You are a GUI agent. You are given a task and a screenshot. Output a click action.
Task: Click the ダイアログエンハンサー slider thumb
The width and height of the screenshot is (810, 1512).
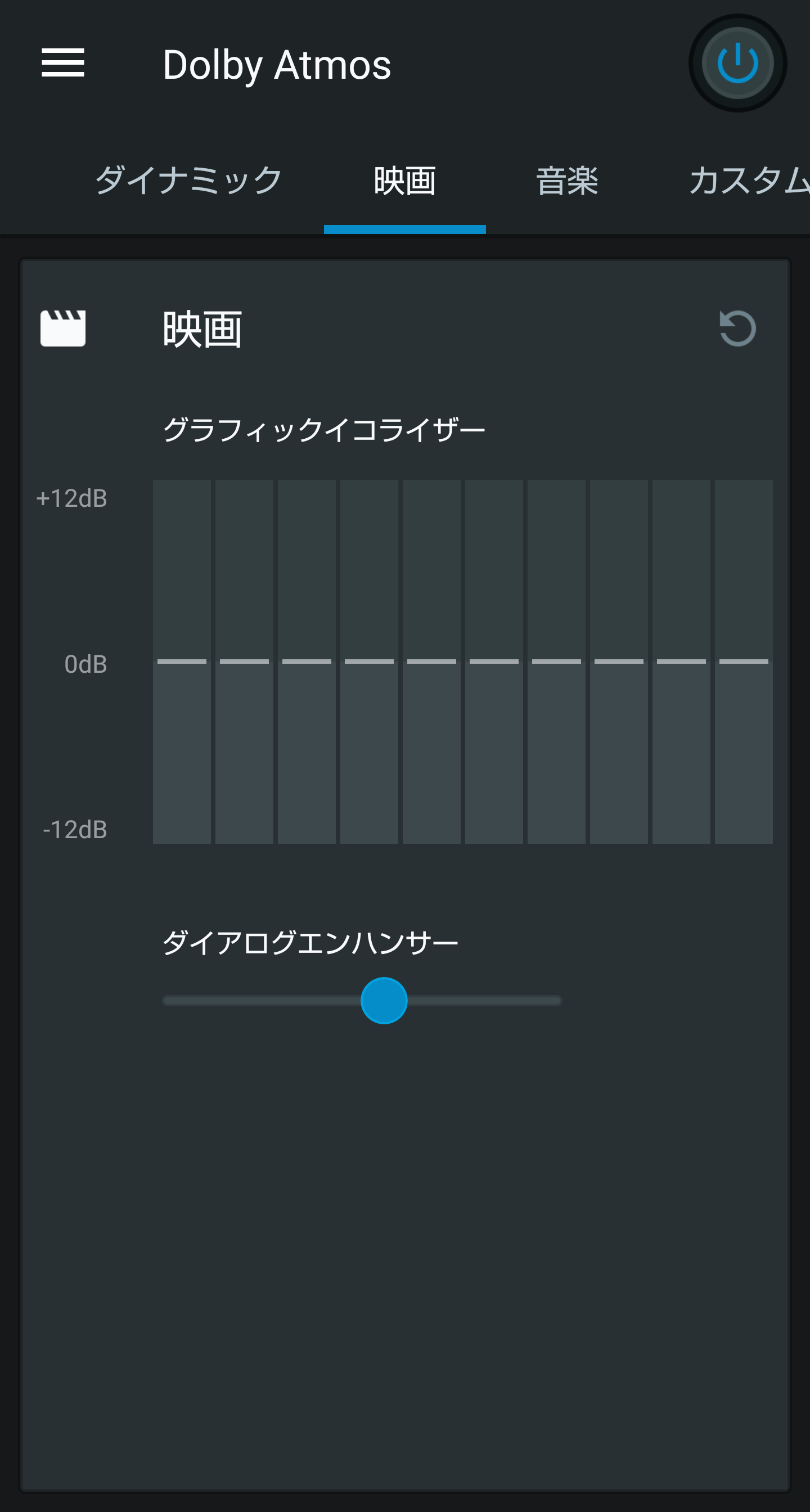tap(384, 1000)
